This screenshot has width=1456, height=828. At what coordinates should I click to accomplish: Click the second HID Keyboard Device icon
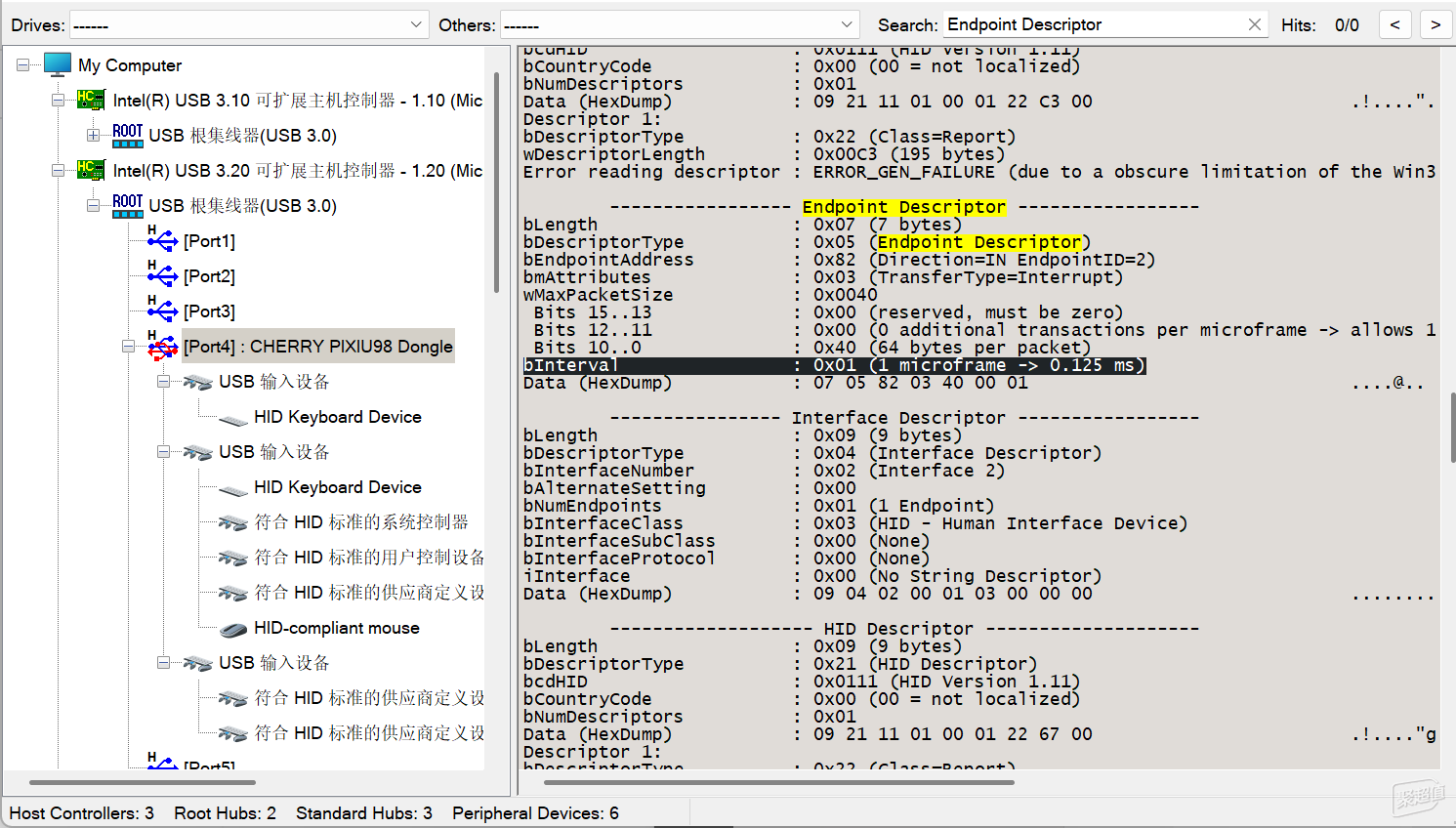pos(233,489)
